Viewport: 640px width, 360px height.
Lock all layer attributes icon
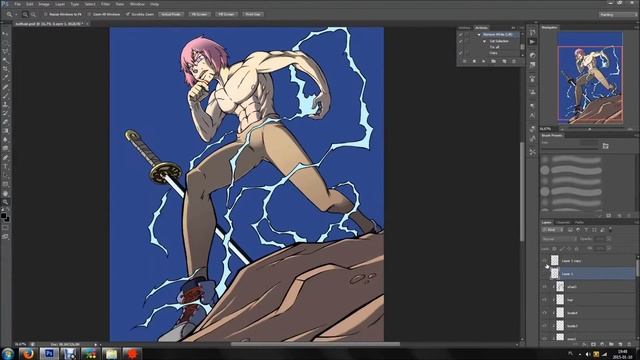[576, 249]
